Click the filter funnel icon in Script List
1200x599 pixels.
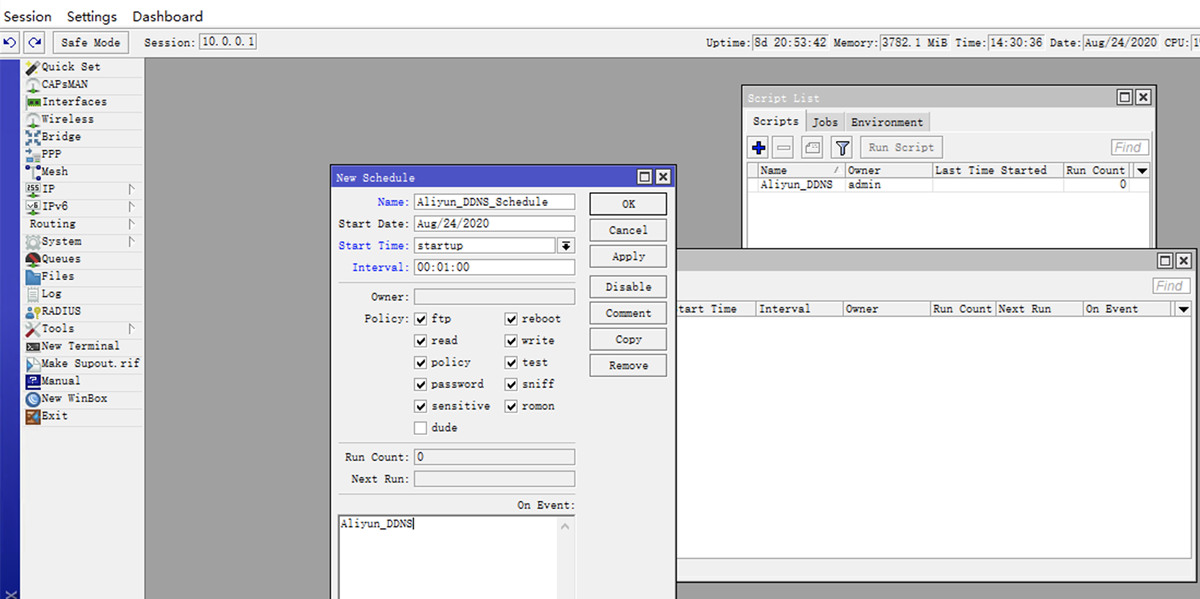[842, 148]
